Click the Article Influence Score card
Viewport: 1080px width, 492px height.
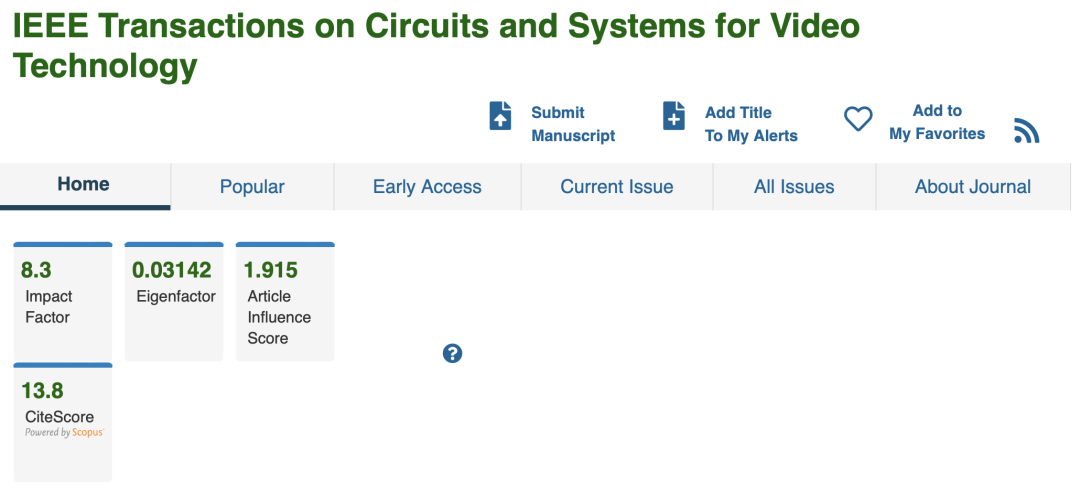tap(285, 300)
